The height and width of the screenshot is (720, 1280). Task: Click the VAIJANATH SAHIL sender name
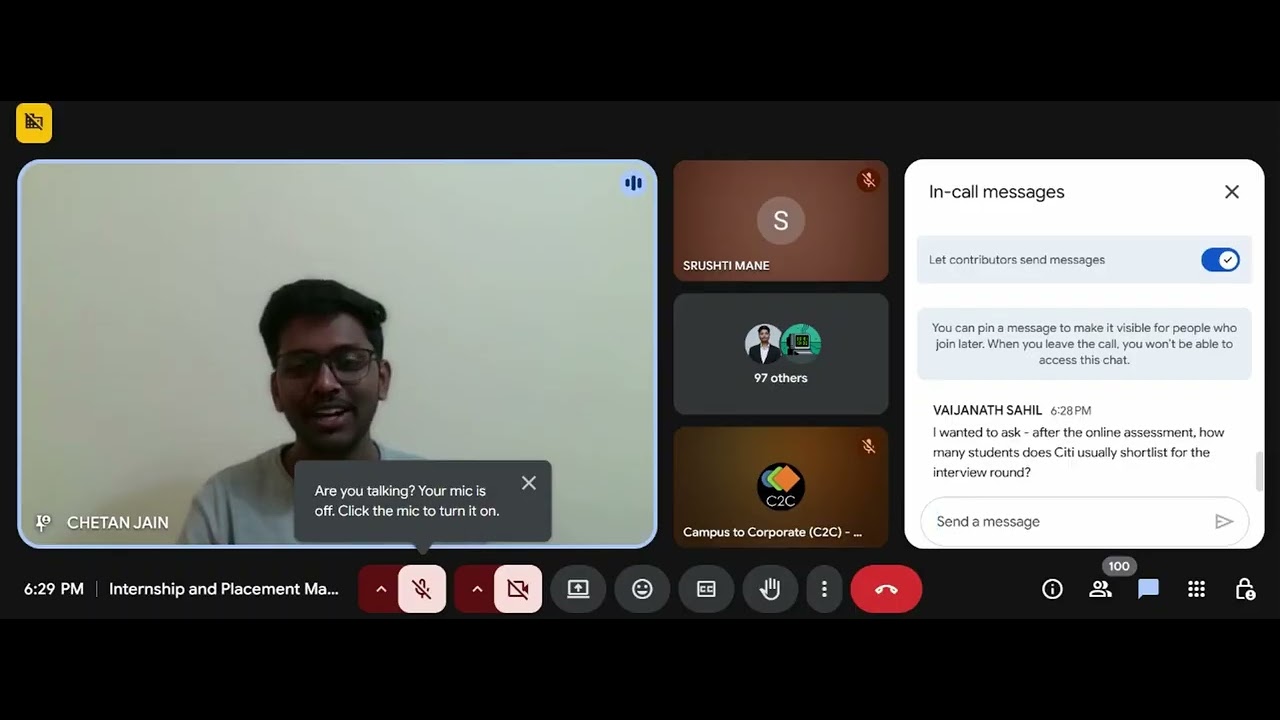pyautogui.click(x=987, y=411)
